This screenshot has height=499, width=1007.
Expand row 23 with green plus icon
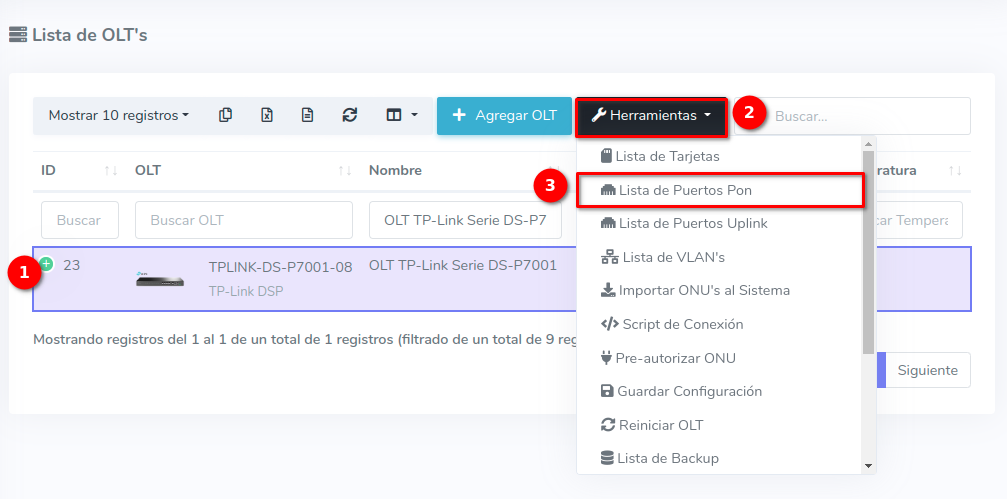tap(46, 264)
